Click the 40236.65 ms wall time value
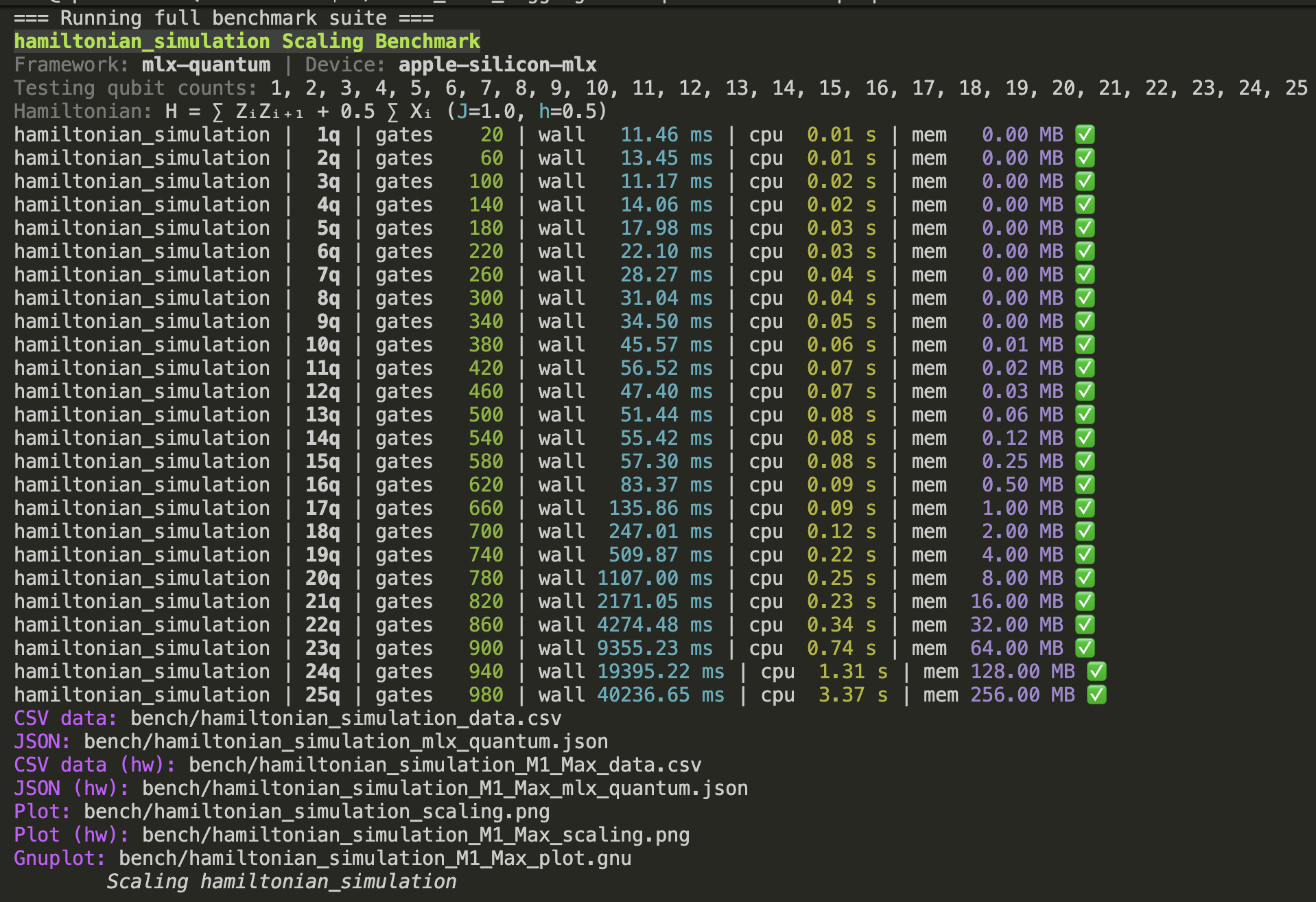Image resolution: width=1316 pixels, height=902 pixels. coord(660,695)
